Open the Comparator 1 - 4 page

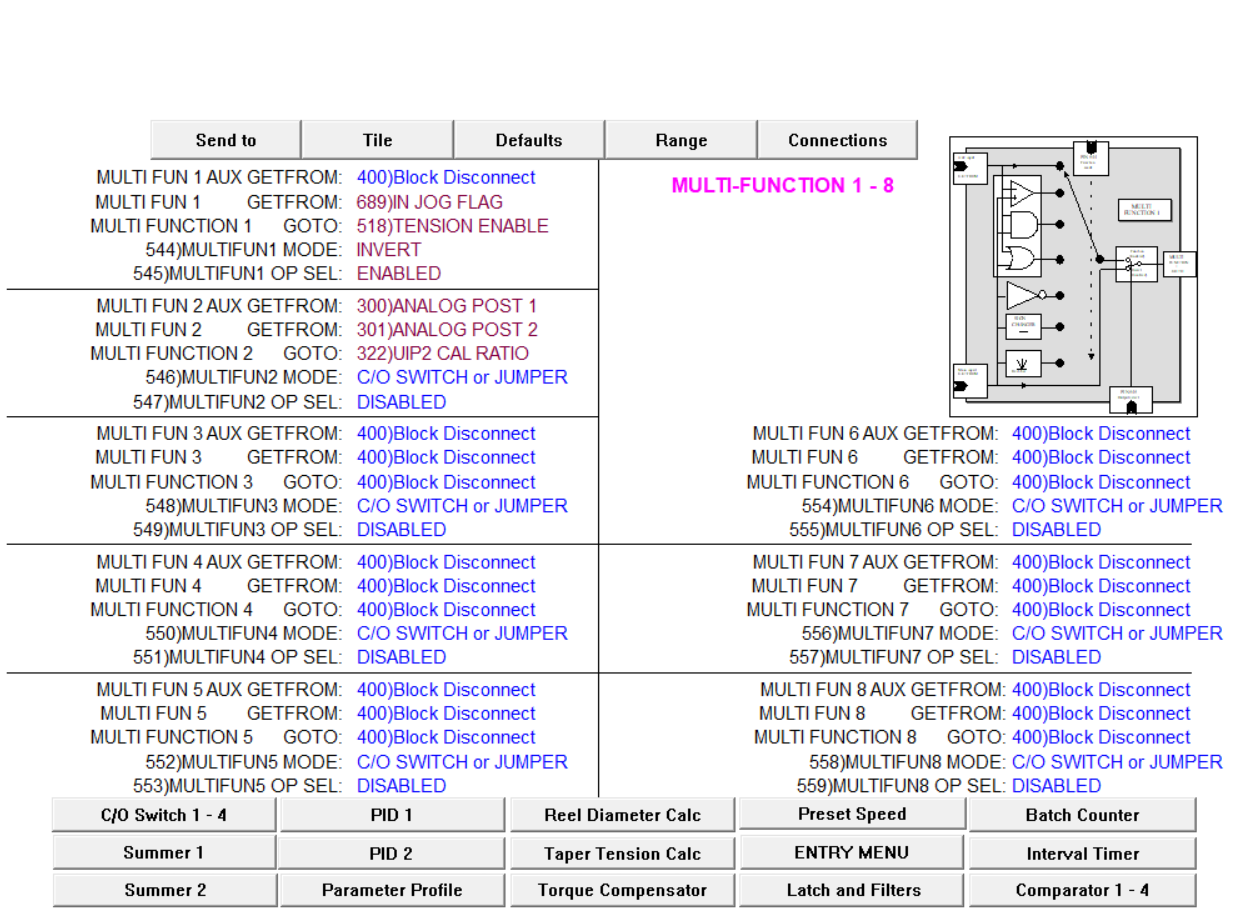(1082, 890)
